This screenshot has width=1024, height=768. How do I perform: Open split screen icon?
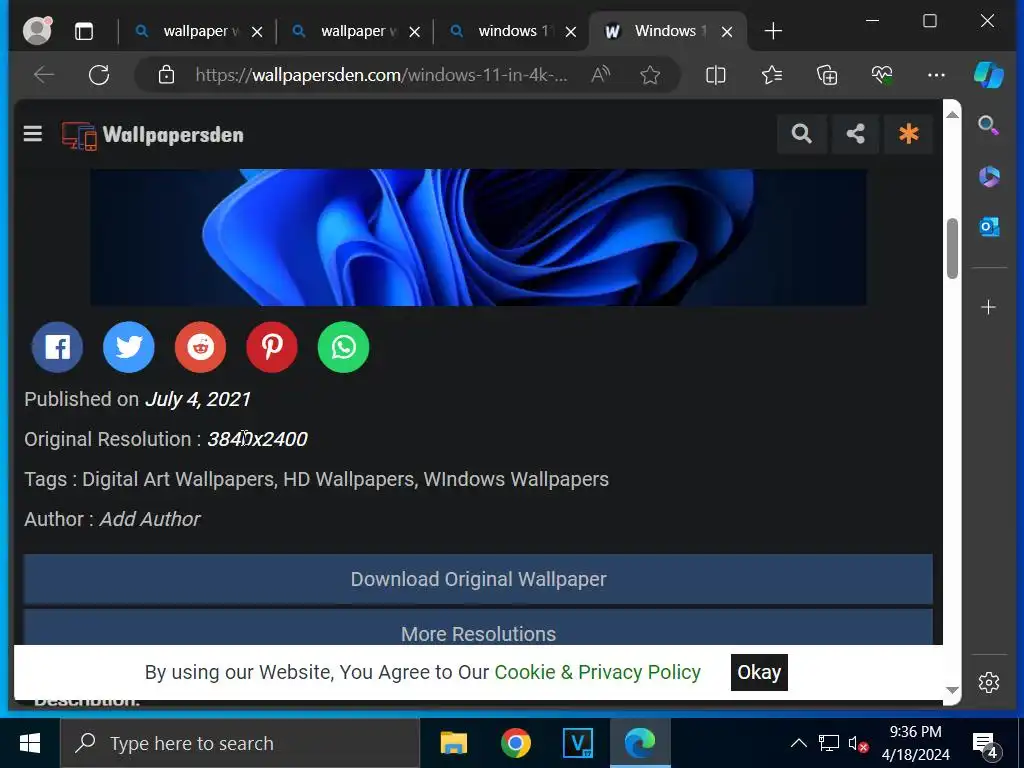click(x=716, y=75)
